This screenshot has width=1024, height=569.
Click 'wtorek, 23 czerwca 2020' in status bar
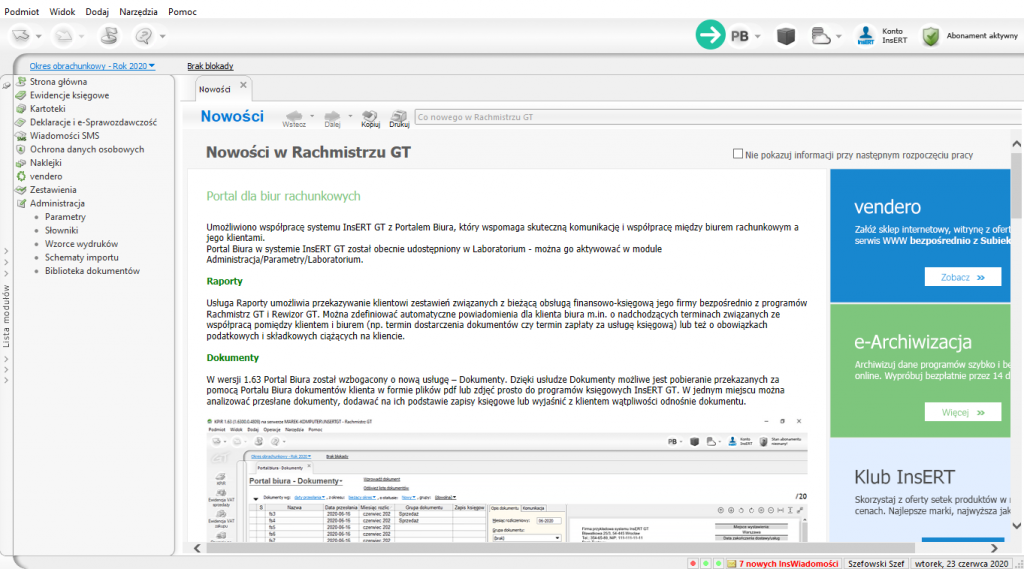[961, 564]
